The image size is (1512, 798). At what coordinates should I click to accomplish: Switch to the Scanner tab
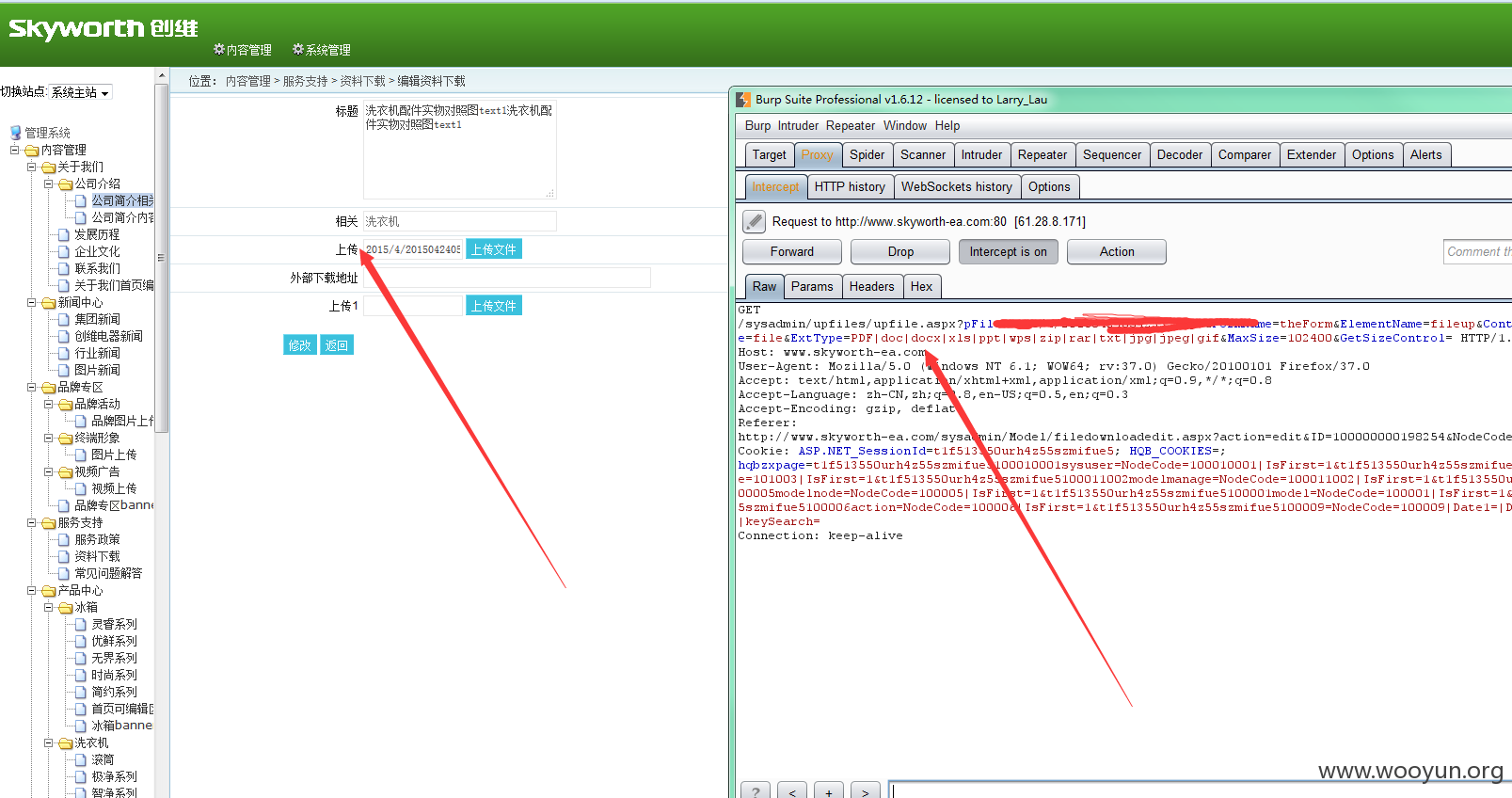pyautogui.click(x=923, y=155)
